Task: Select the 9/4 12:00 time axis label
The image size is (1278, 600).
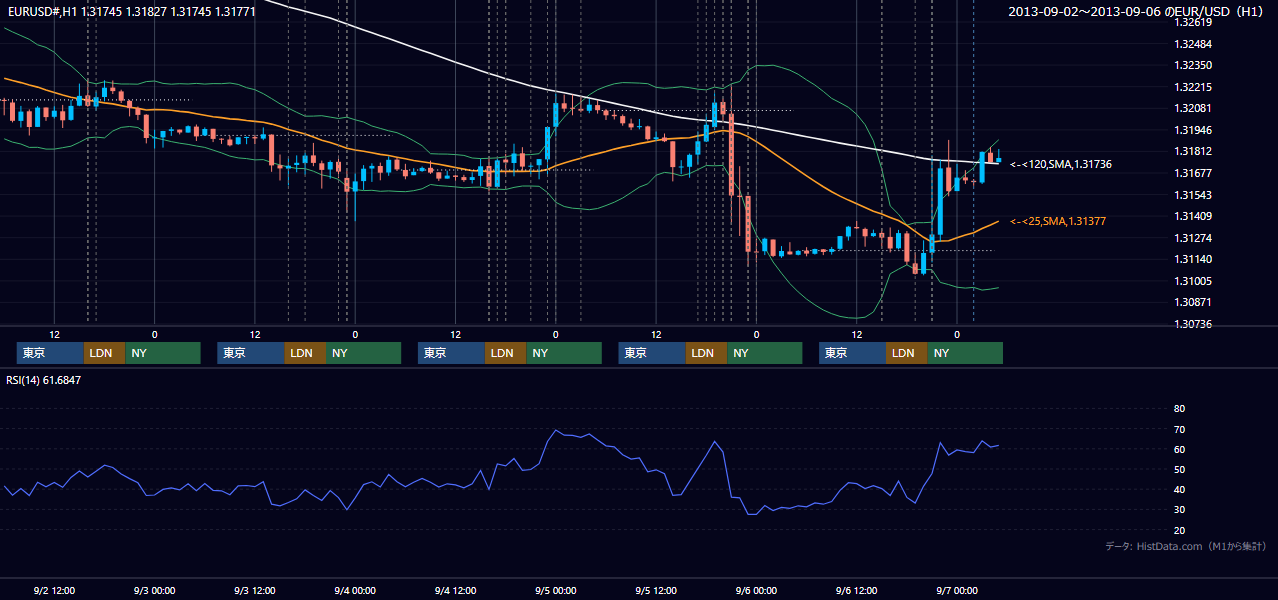Action: click(455, 590)
